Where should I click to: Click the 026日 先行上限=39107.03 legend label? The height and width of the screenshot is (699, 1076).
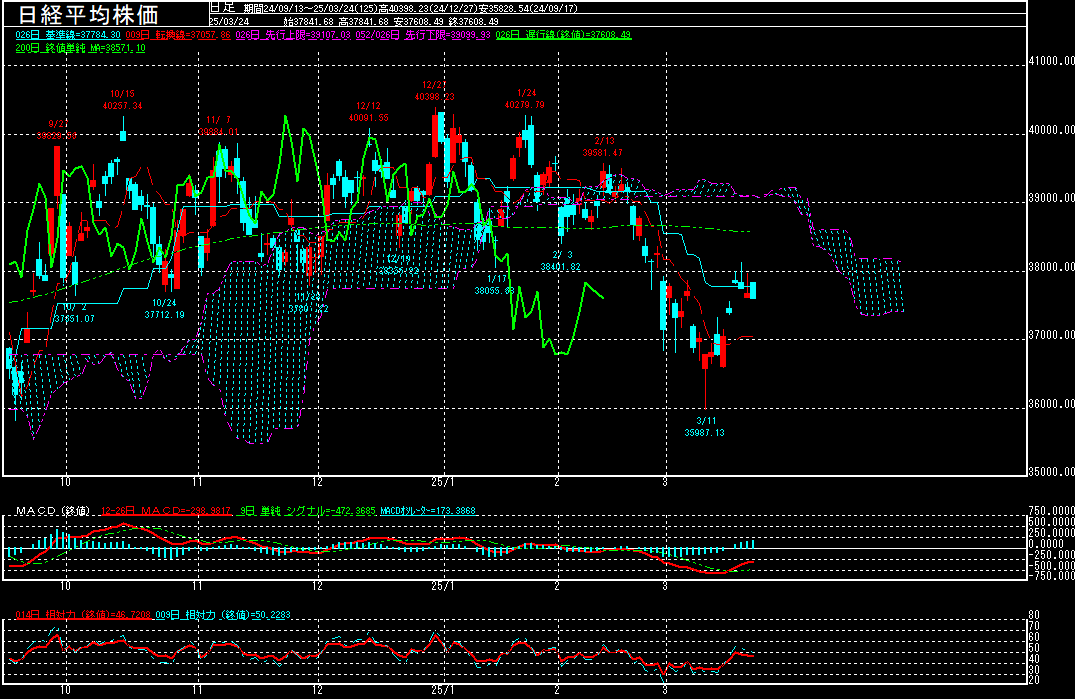[x=293, y=35]
